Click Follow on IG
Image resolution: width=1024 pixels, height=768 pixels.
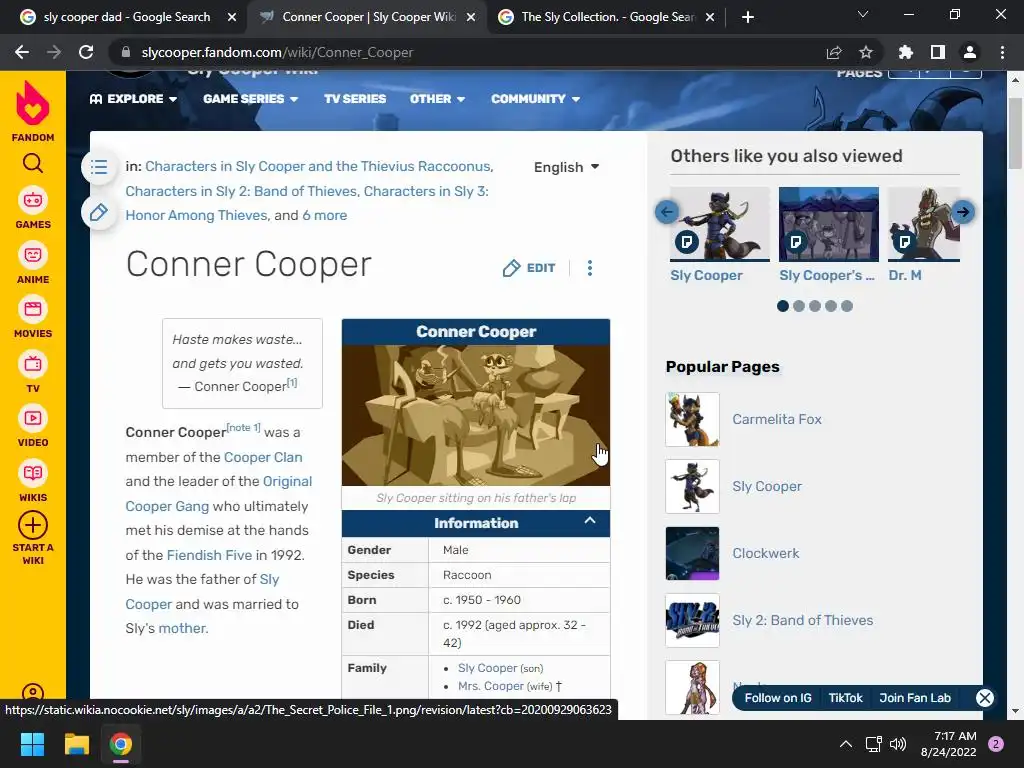click(x=778, y=698)
